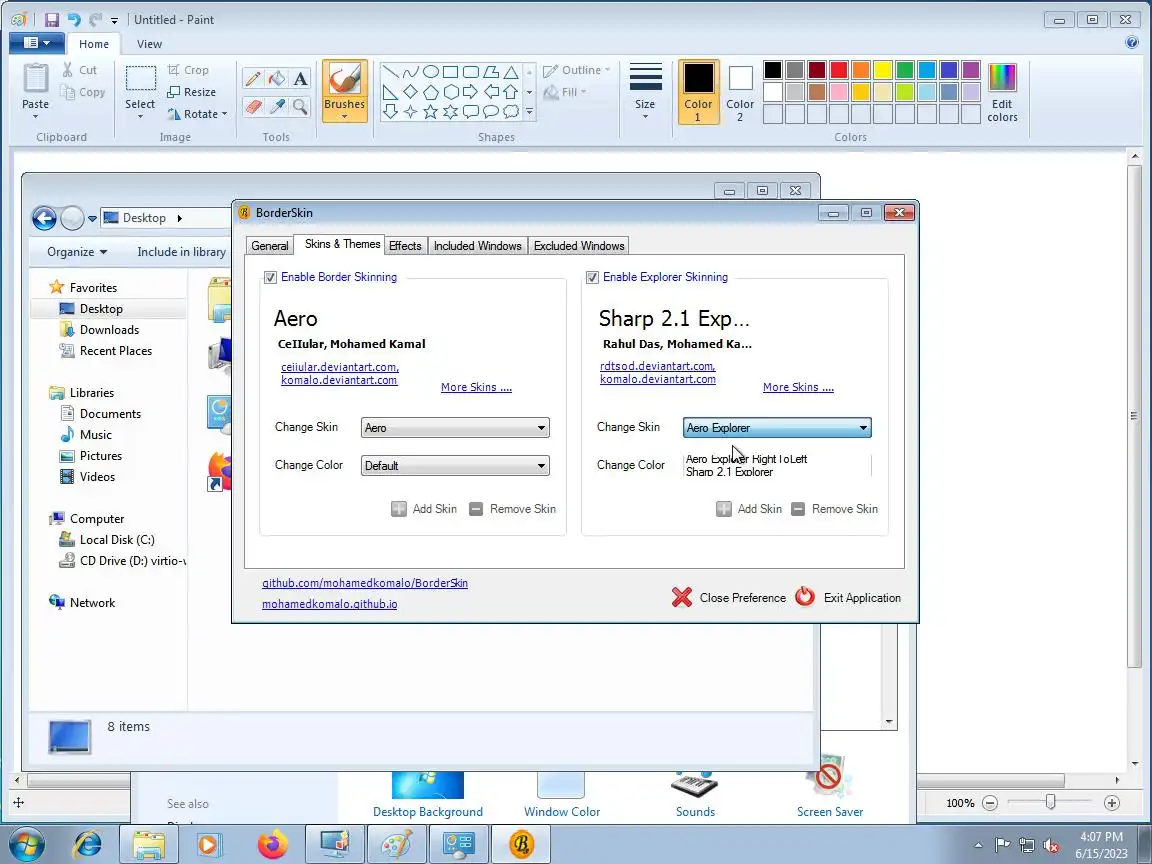Pick the Text tool in Paint

click(300, 79)
